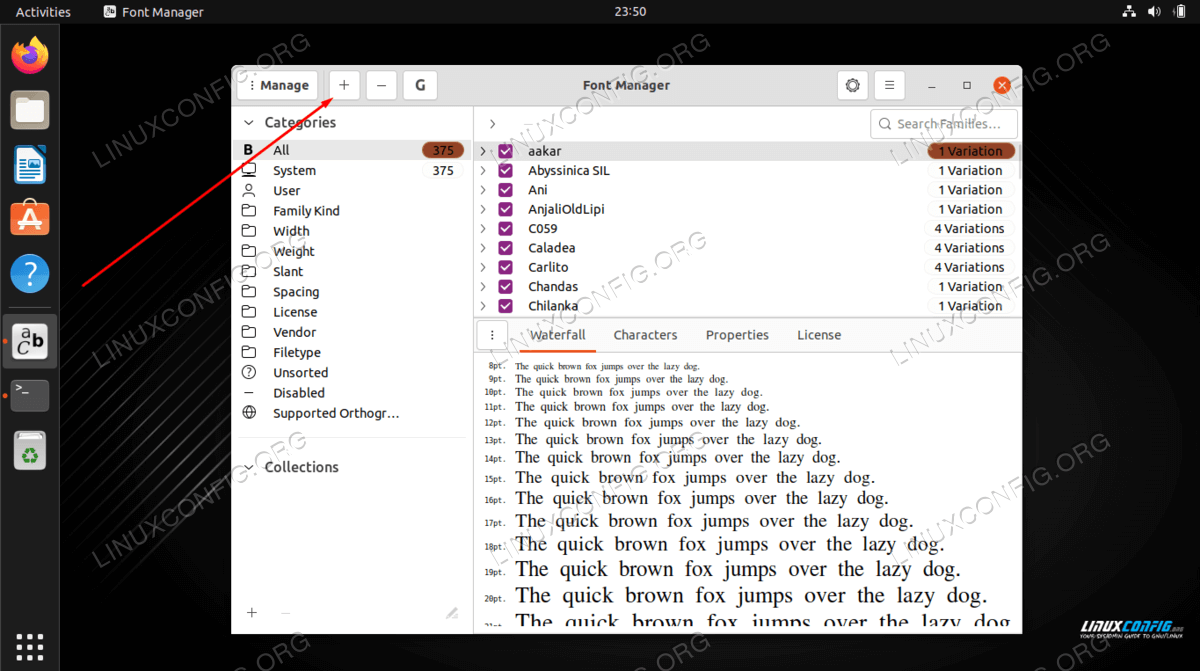Expand the Ani family row
This screenshot has height=671, width=1200.
tap(483, 190)
